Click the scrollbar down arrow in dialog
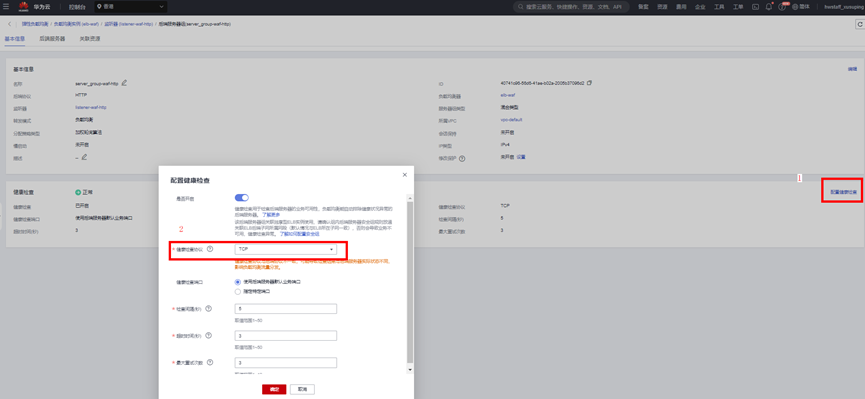 pyautogui.click(x=409, y=370)
